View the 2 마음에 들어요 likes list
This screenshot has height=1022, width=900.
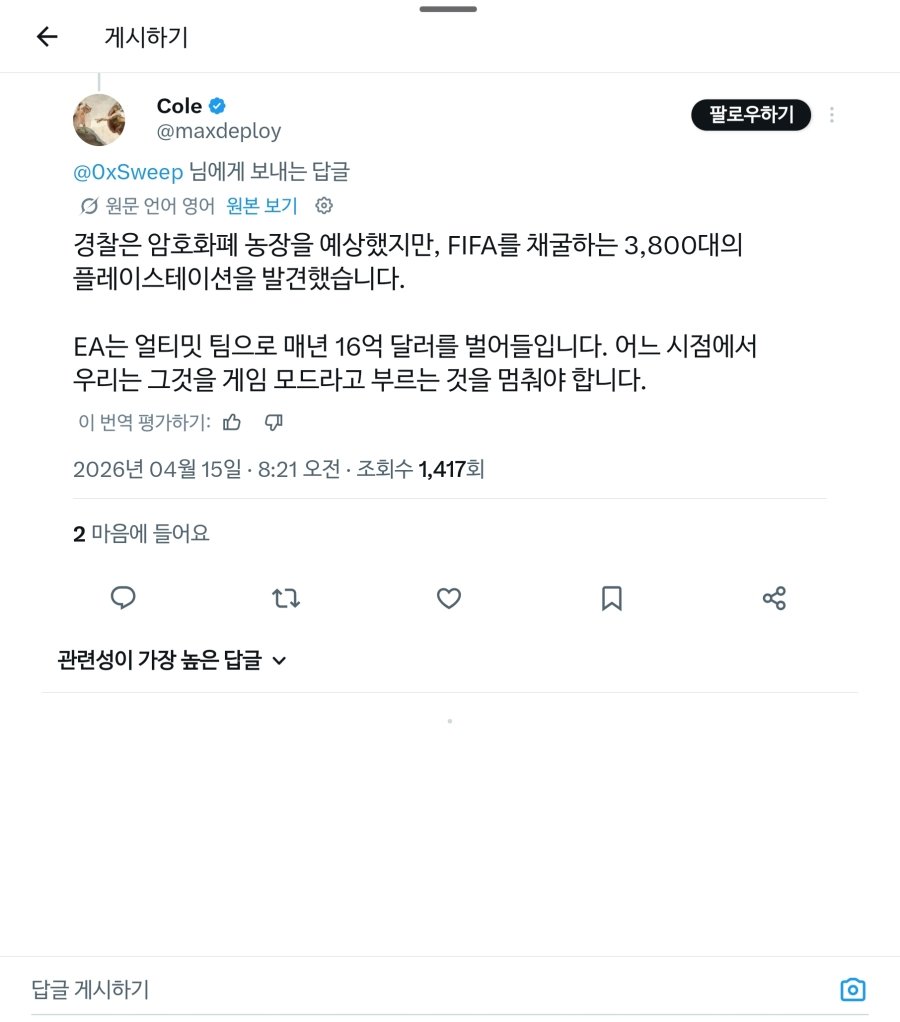pos(141,534)
